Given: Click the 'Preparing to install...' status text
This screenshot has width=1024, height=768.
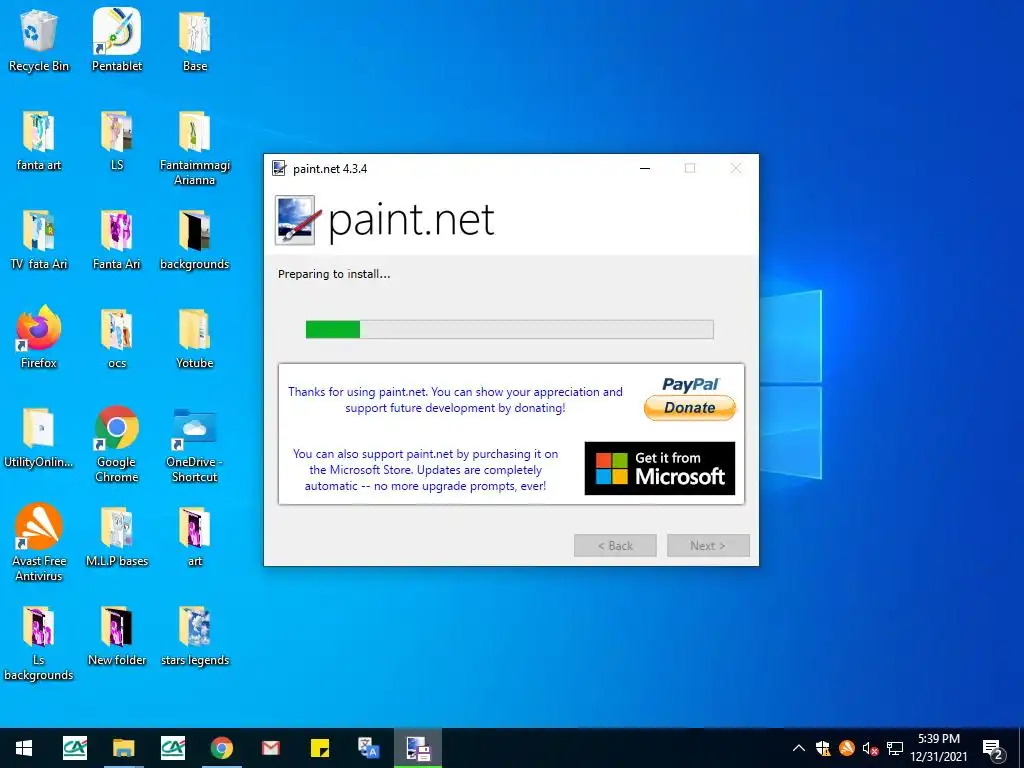Looking at the screenshot, I should click(x=334, y=274).
